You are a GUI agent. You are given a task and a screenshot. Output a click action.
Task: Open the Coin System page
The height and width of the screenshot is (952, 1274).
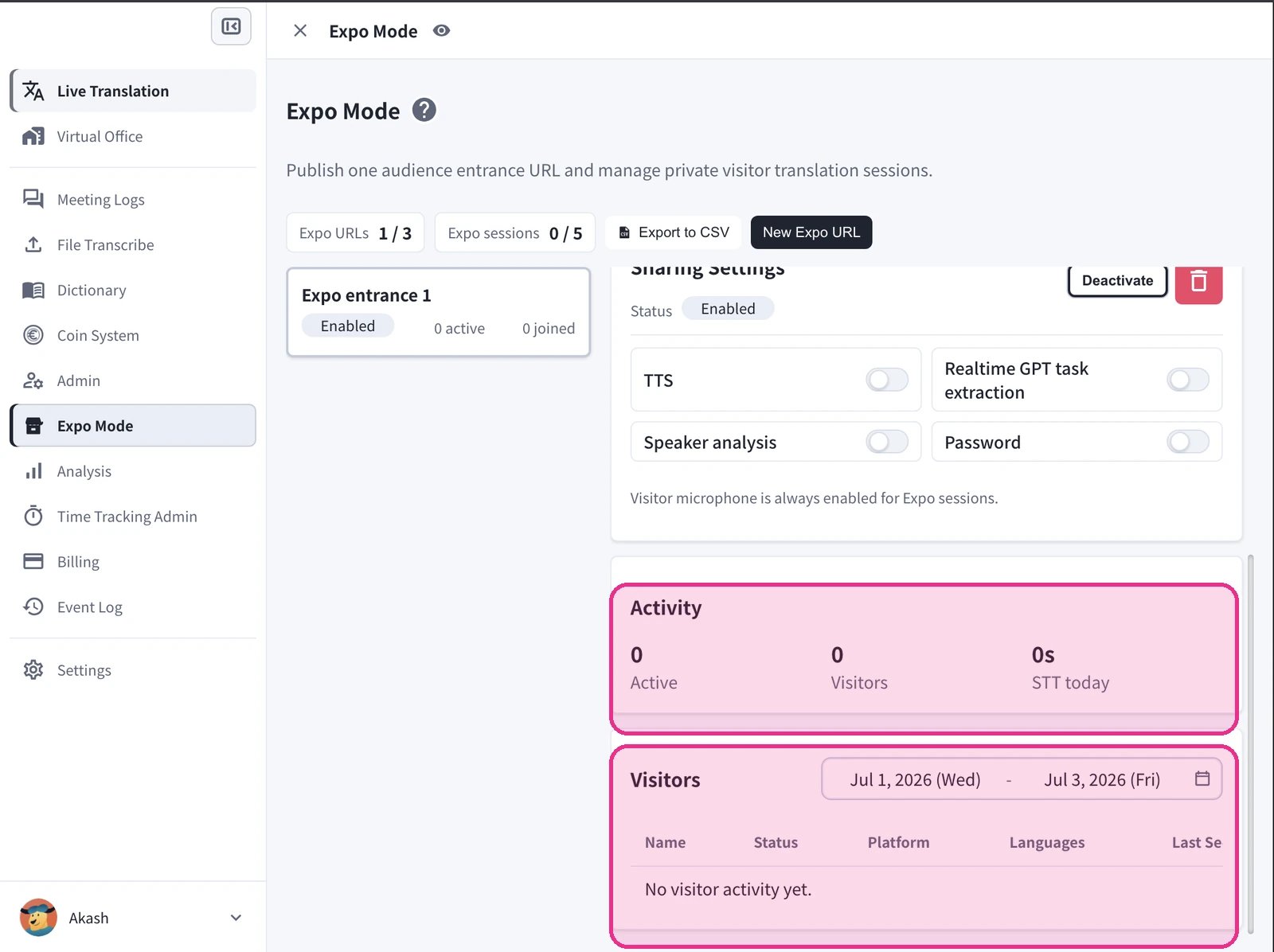tap(133, 335)
